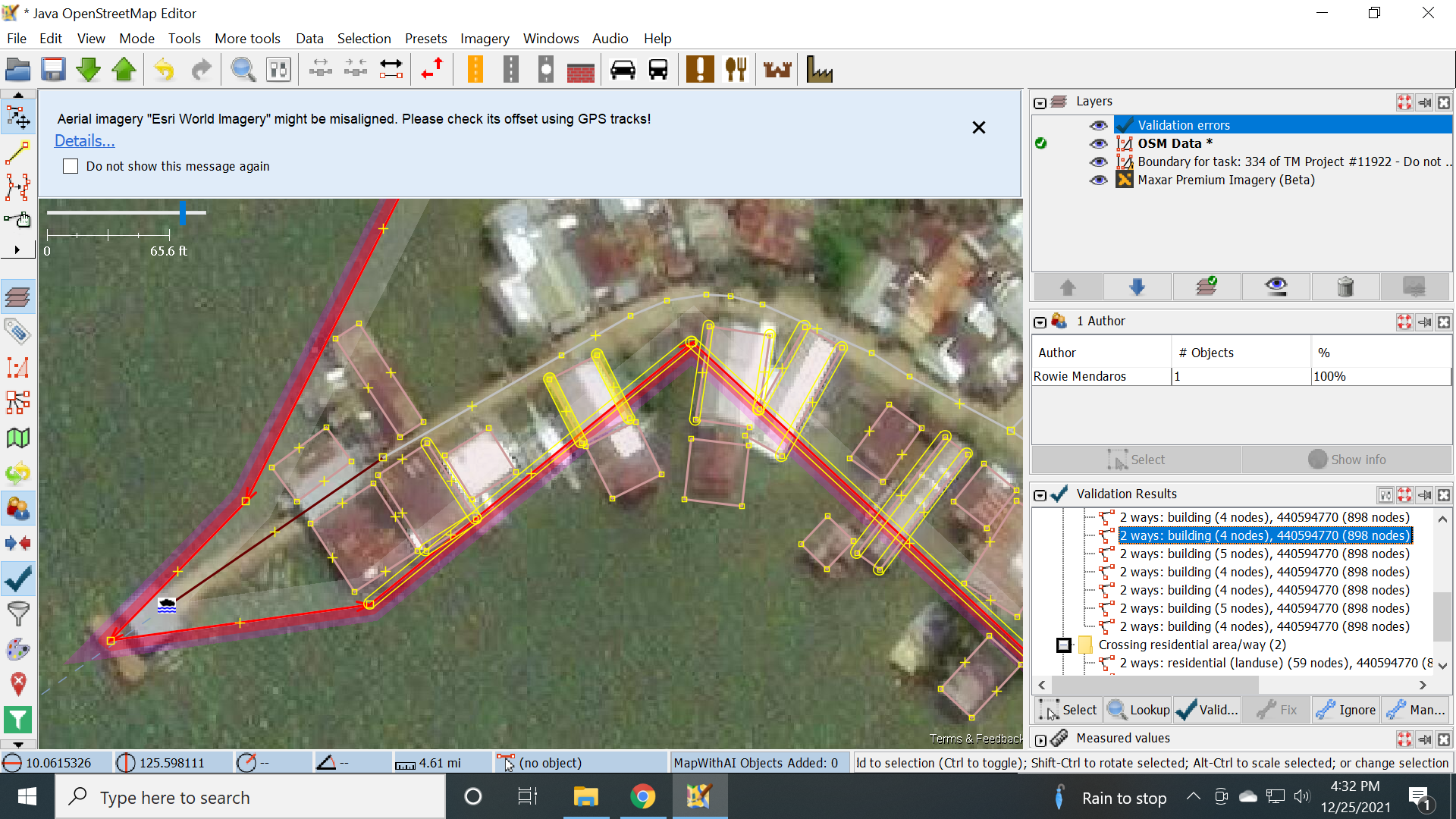Click the Delete layer trash icon

click(1345, 287)
